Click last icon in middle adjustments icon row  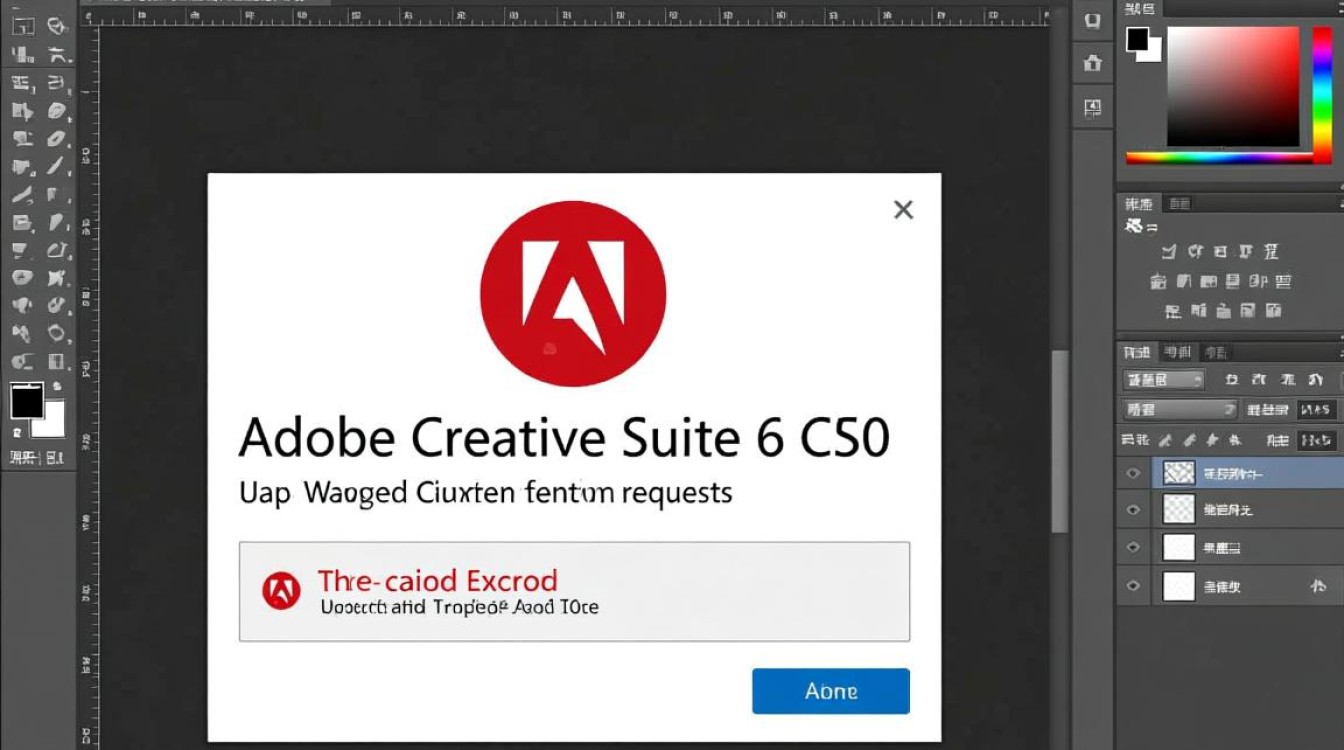[x=1283, y=281]
